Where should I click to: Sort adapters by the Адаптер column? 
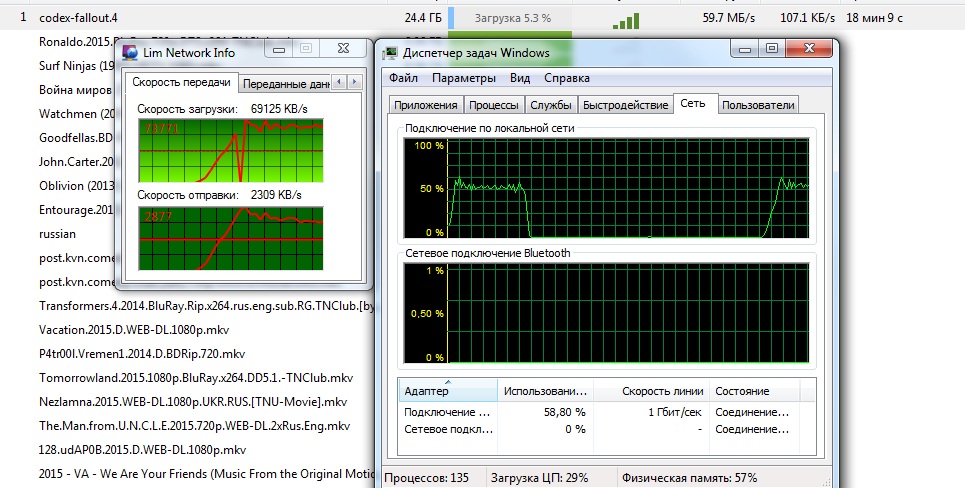click(x=447, y=391)
